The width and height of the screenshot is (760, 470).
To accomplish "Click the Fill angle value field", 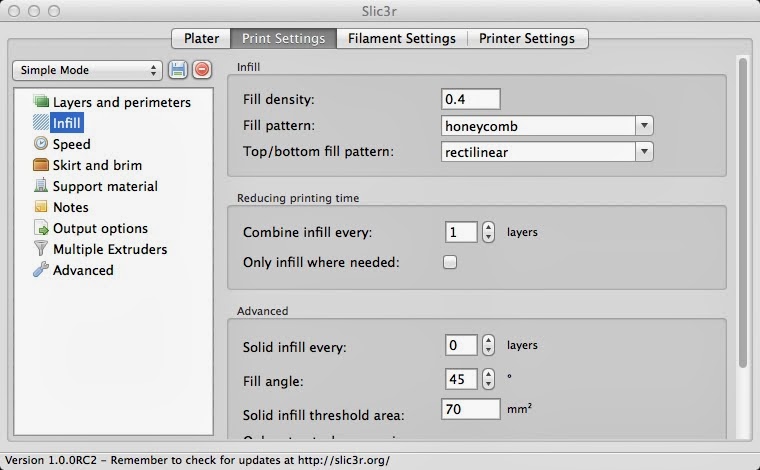I will click(461, 379).
